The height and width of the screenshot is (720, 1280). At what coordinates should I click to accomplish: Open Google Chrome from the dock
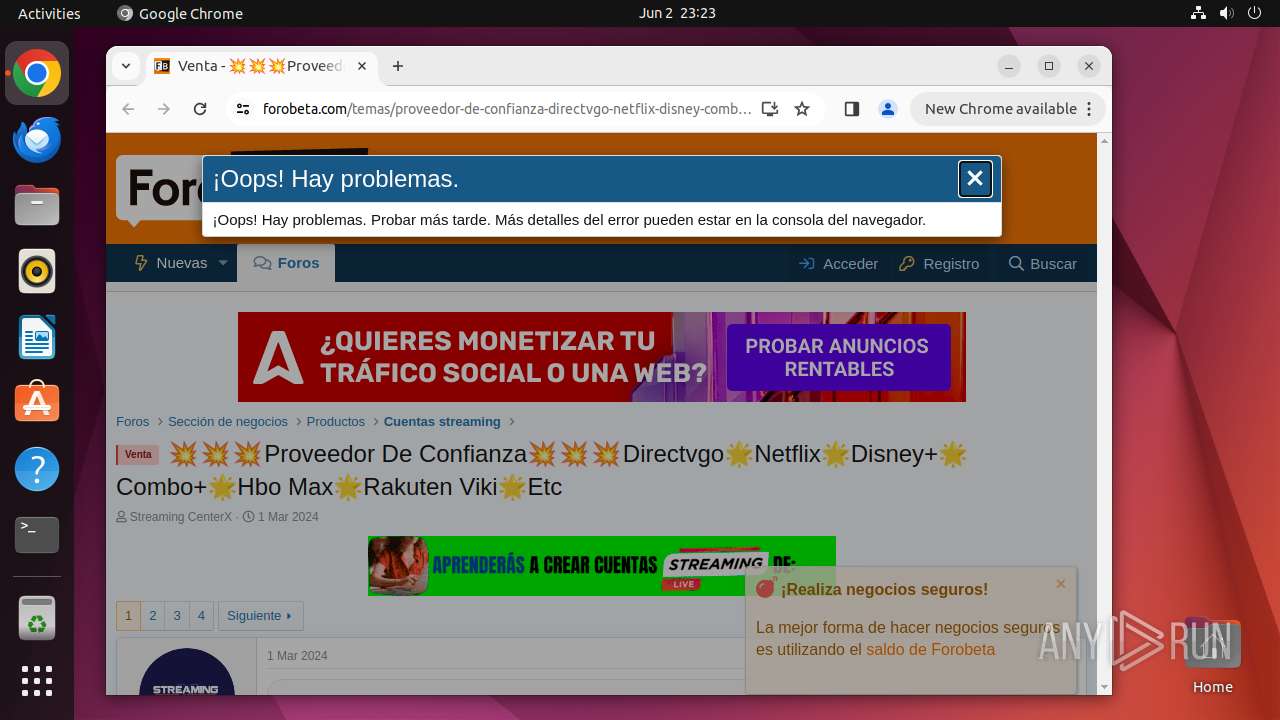click(37, 74)
